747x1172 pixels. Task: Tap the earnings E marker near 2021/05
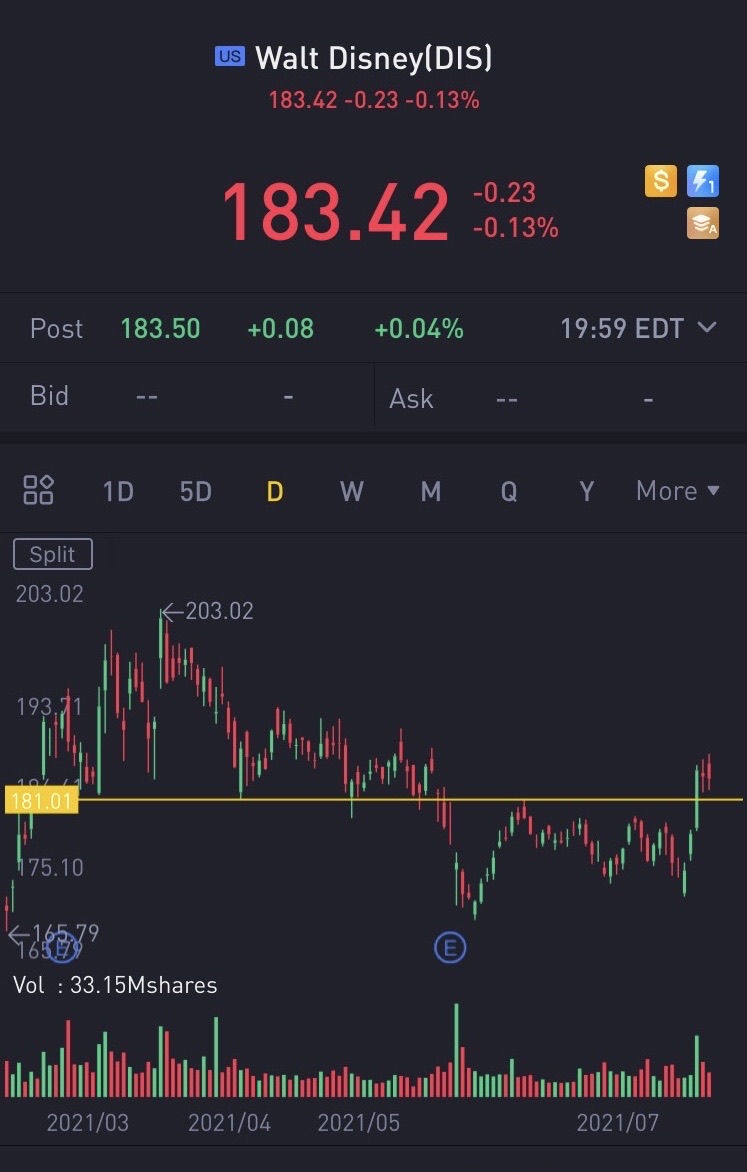[x=450, y=948]
